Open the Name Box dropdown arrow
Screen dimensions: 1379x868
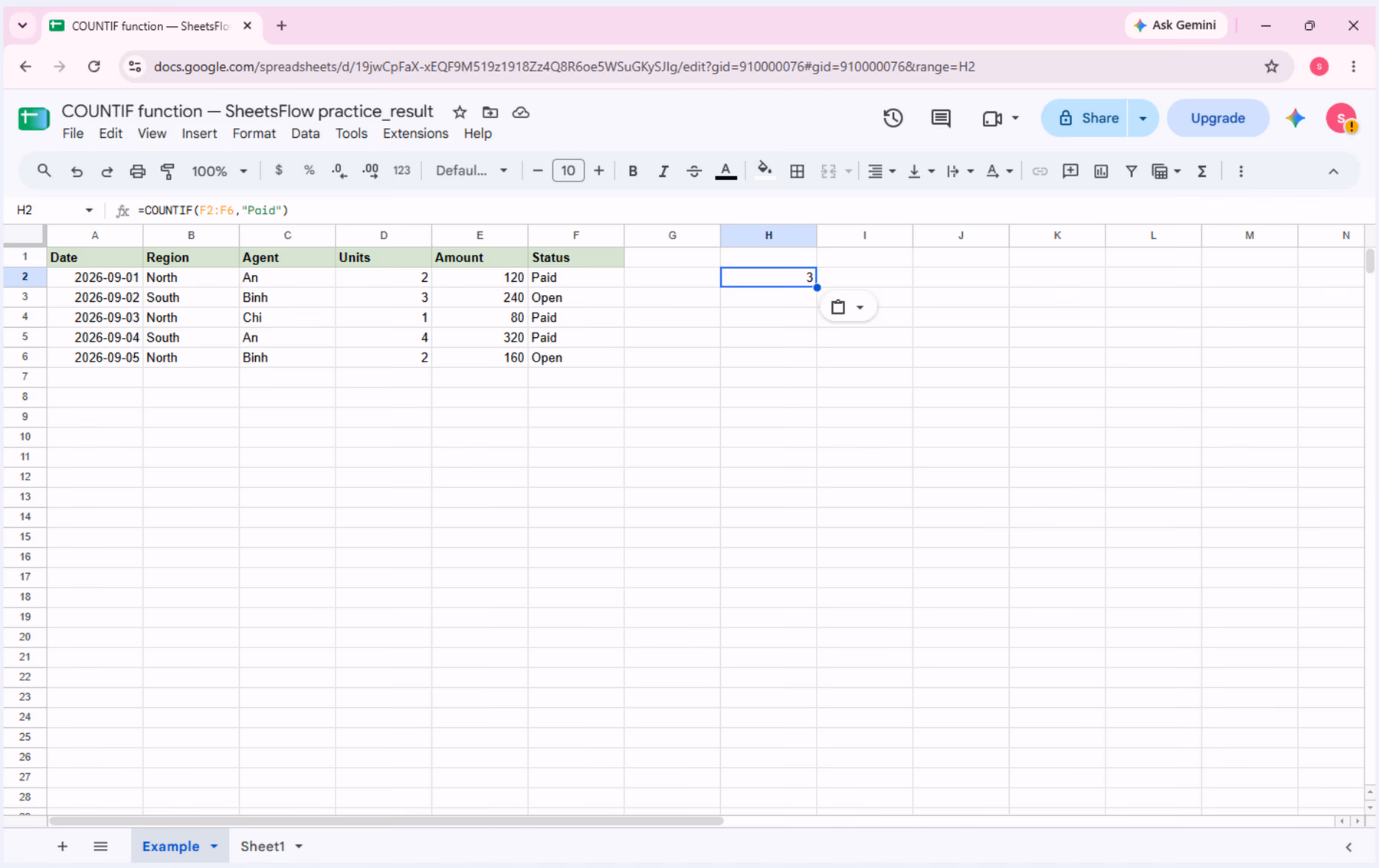89,210
